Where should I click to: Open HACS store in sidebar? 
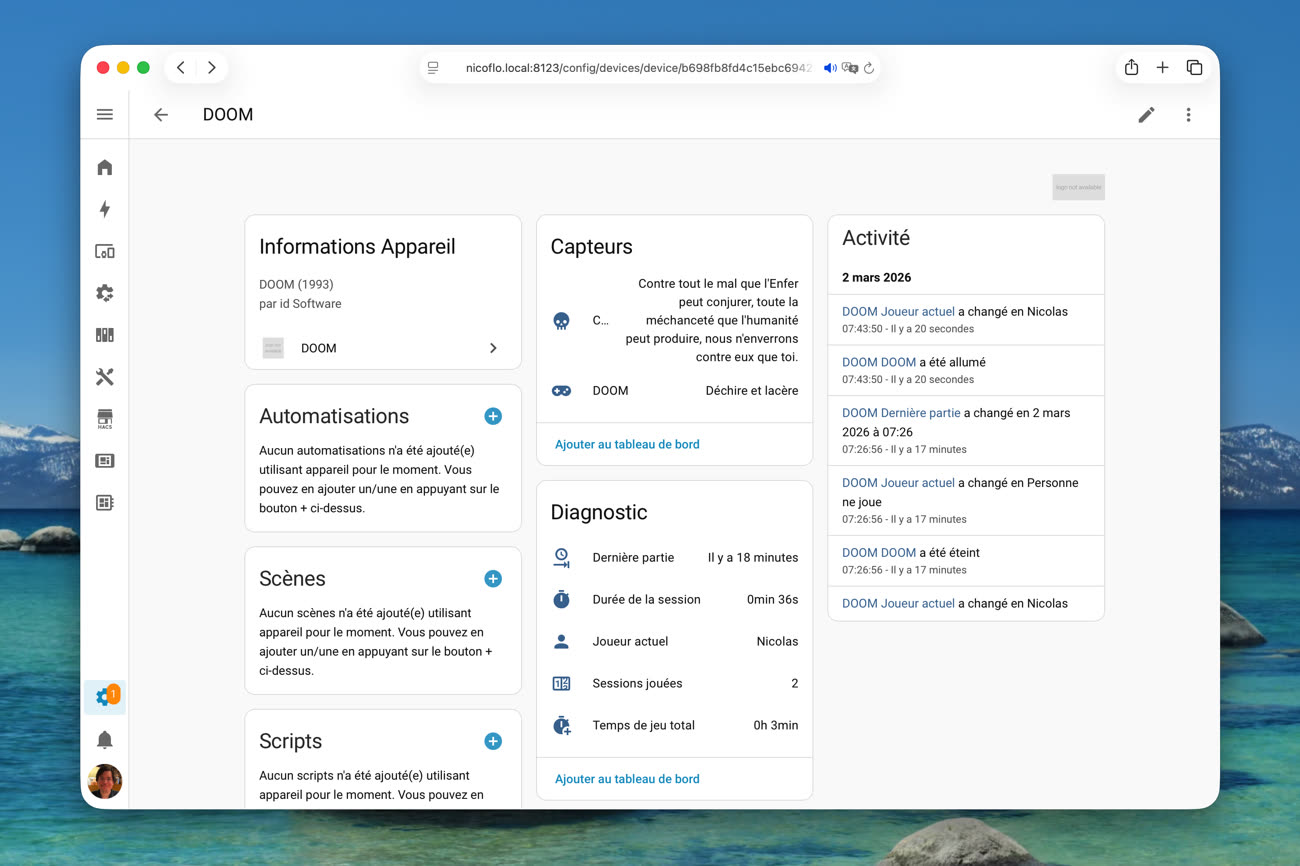[x=105, y=419]
